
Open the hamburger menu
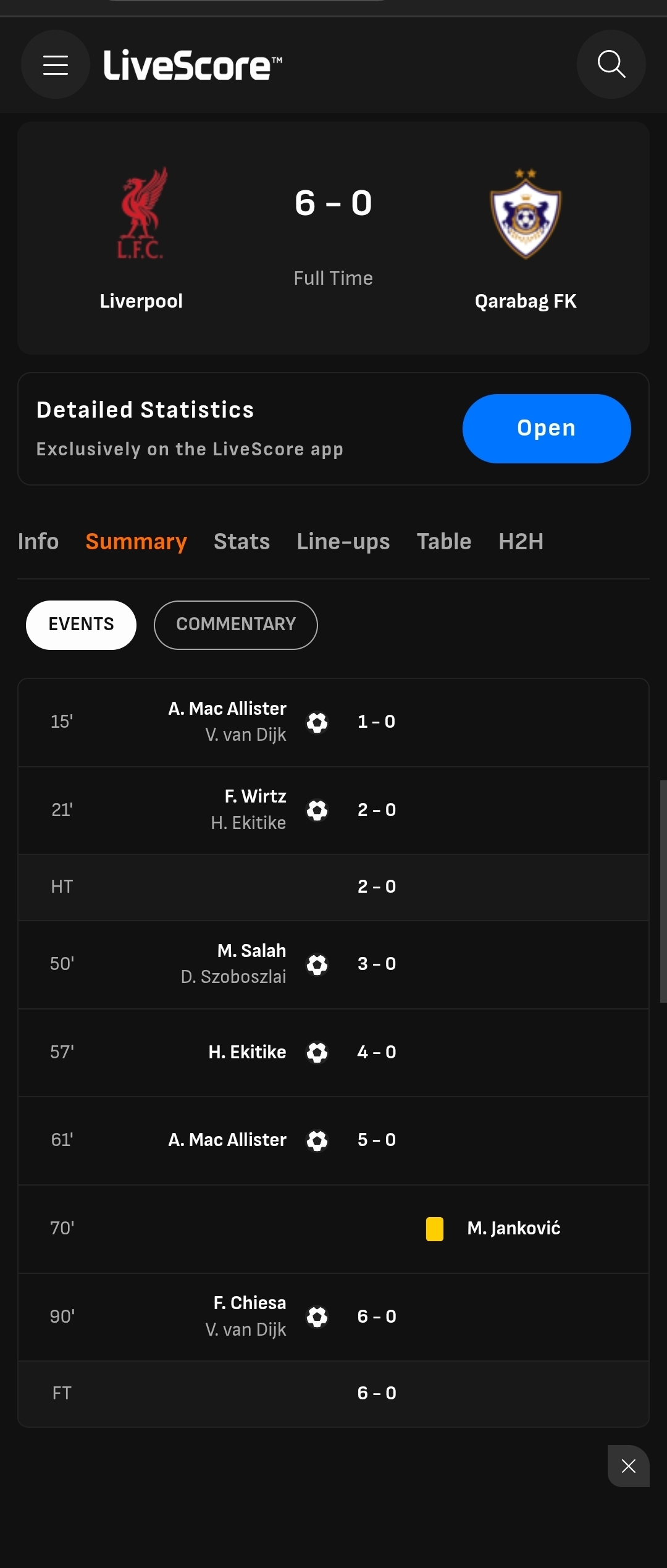(x=56, y=65)
